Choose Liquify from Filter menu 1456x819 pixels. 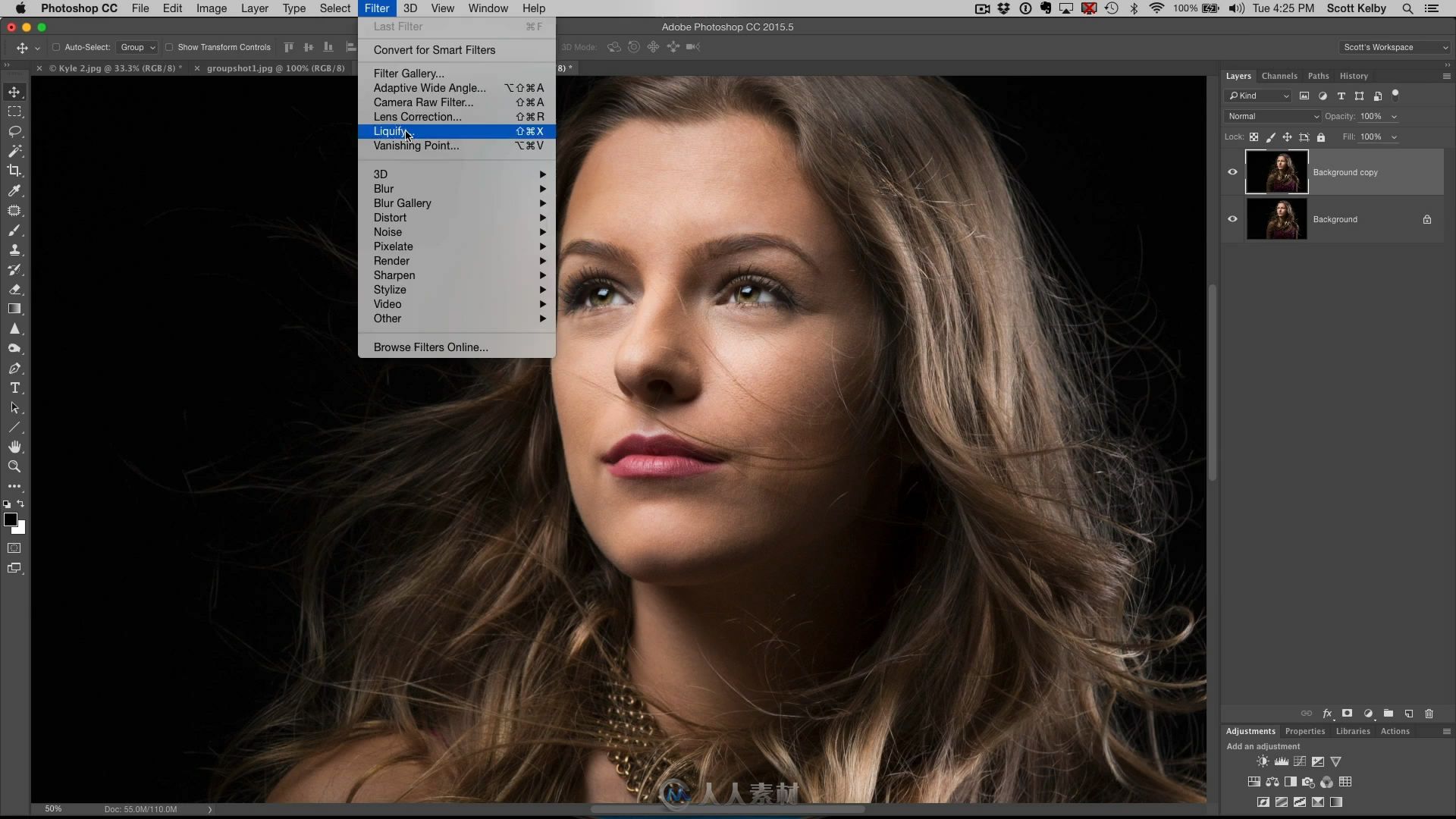pyautogui.click(x=457, y=131)
